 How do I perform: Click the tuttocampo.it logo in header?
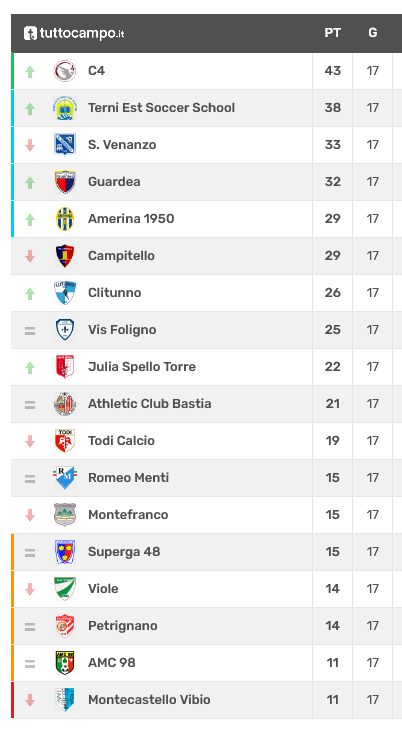pyautogui.click(x=74, y=33)
